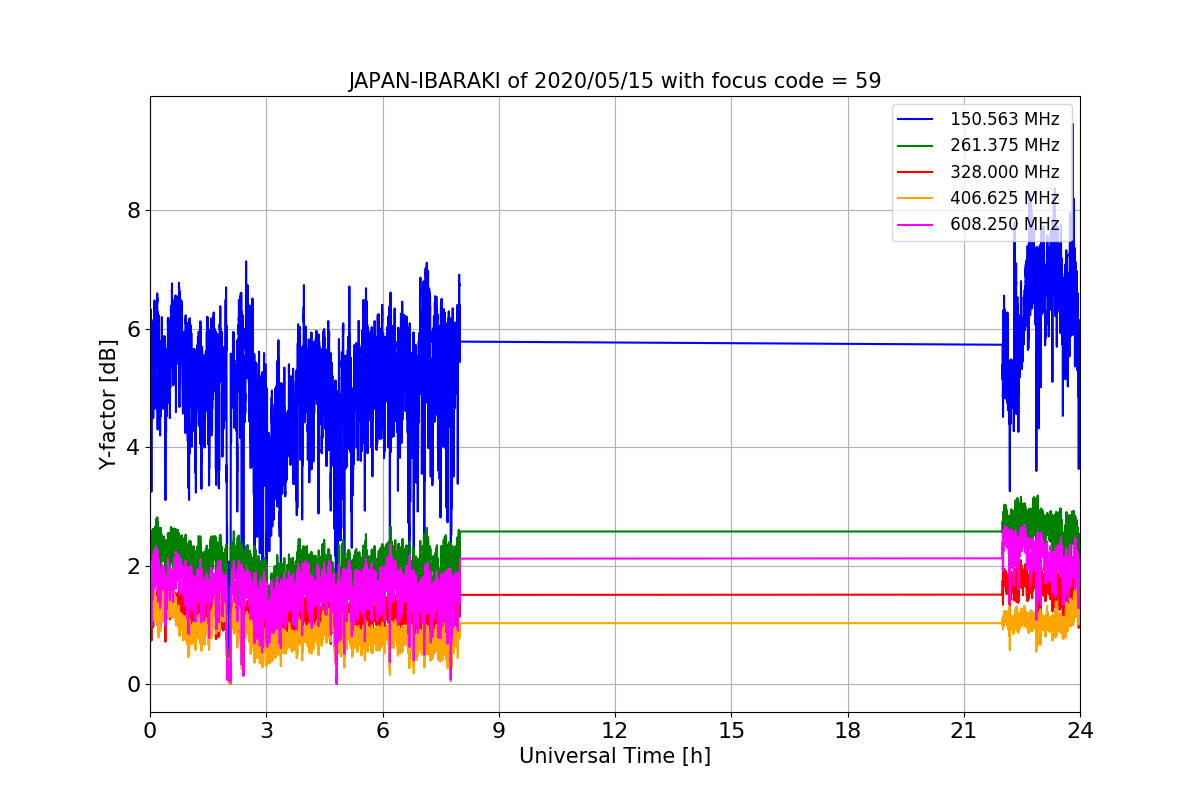Click x-axis tick label 21
Screen dimensions: 1200x800
click(x=964, y=730)
